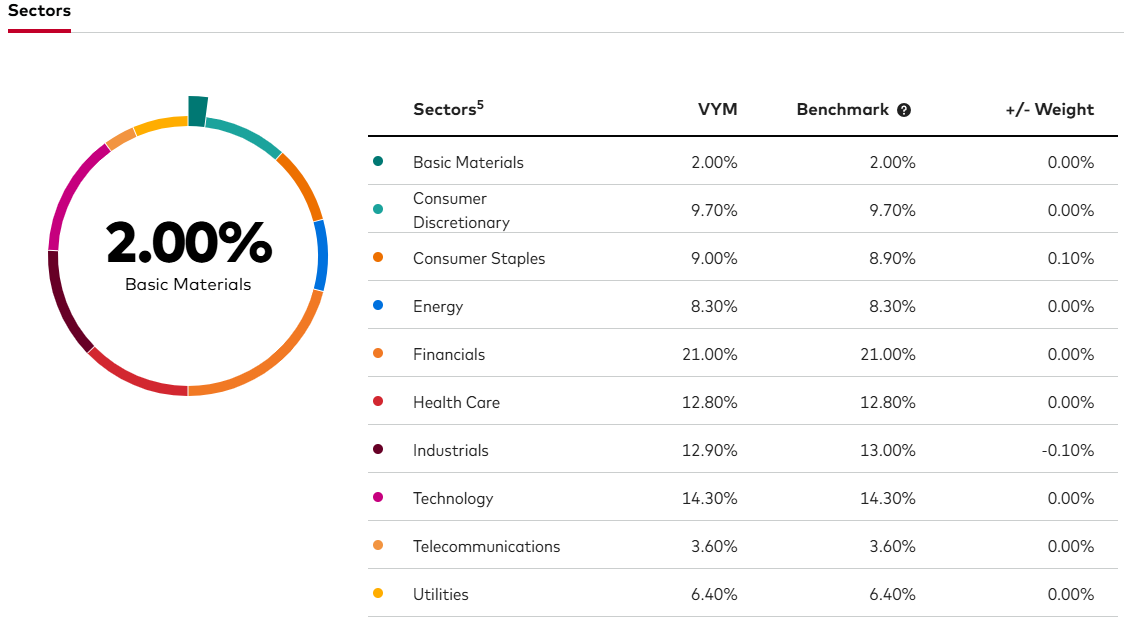The height and width of the screenshot is (626, 1125).
Task: Click the Benchmark help question-mark icon
Action: pyautogui.click(x=904, y=110)
